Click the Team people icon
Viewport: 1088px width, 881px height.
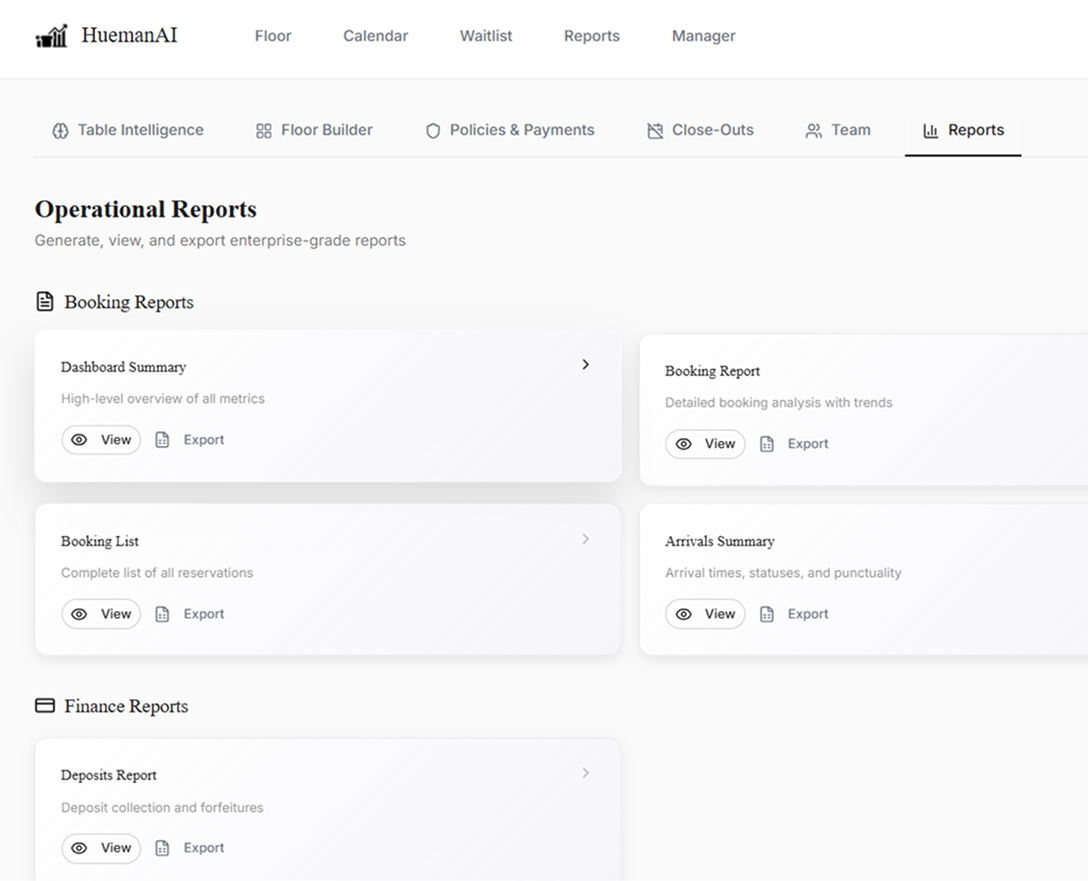814,131
